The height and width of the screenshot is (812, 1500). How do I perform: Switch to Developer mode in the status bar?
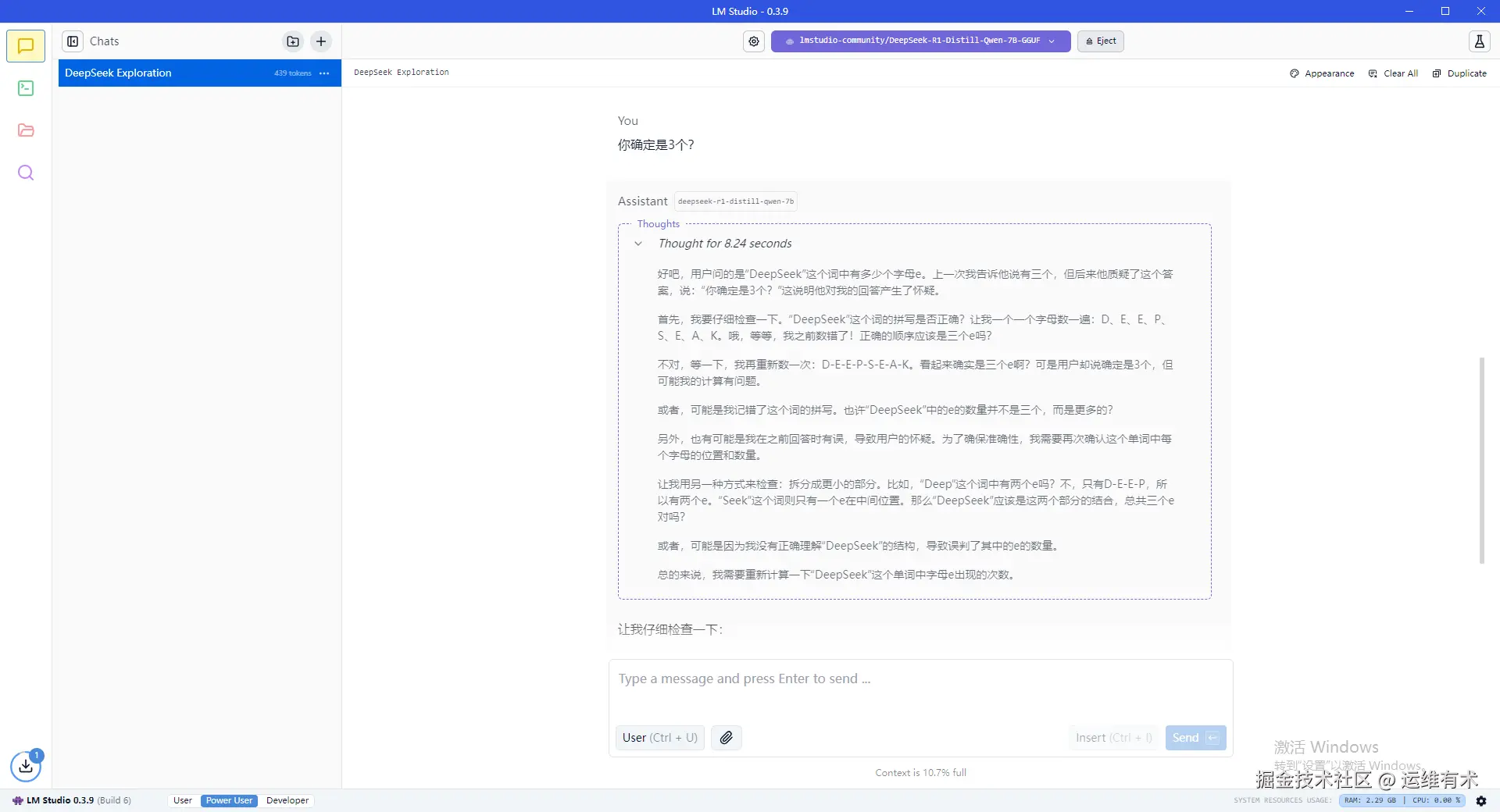(287, 800)
